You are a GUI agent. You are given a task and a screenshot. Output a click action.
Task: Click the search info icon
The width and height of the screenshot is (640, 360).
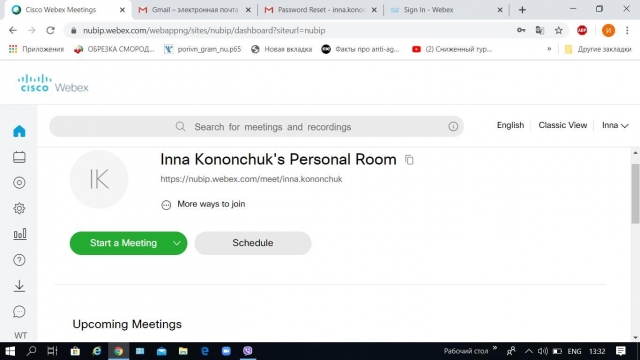pos(453,127)
